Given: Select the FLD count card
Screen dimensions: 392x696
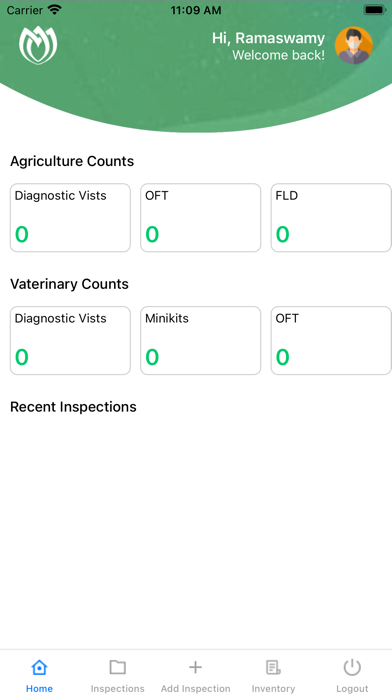Looking at the screenshot, I should 331,218.
